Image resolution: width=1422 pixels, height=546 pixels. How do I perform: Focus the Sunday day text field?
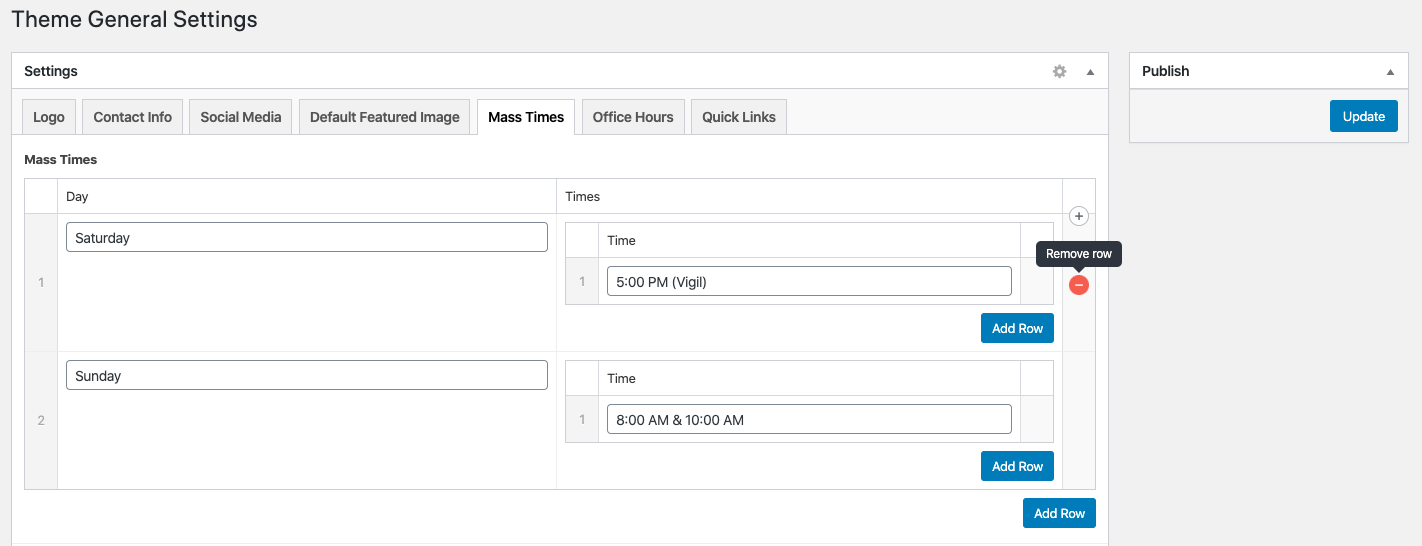tap(307, 376)
